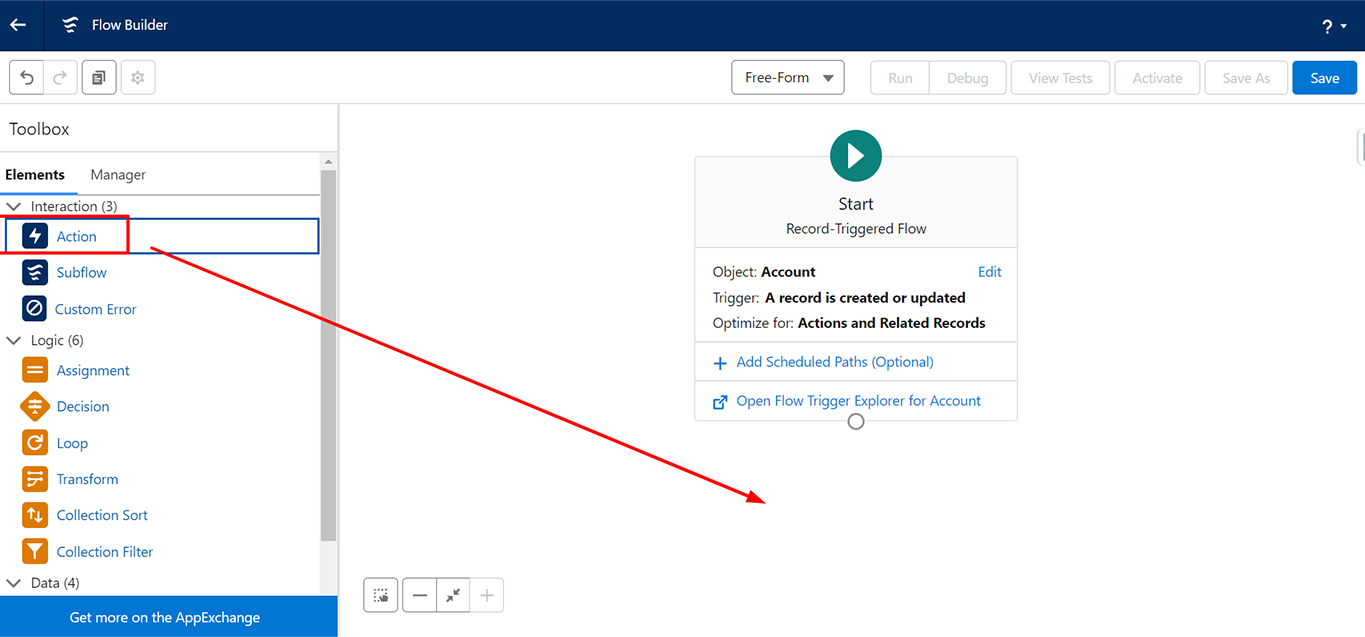Screen dimensions: 1365x637
Task: Click the plus icon beside Add Scheduled Paths
Action: click(720, 363)
